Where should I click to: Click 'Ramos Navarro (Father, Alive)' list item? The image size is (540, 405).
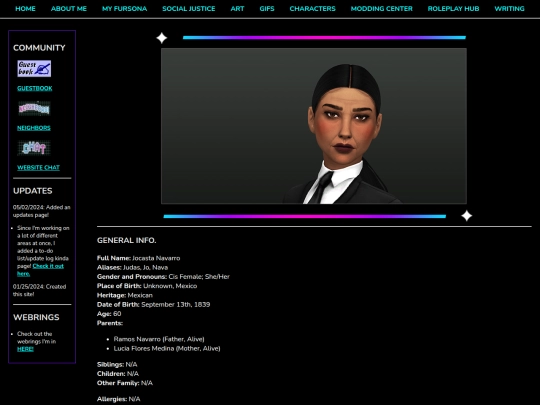point(159,339)
